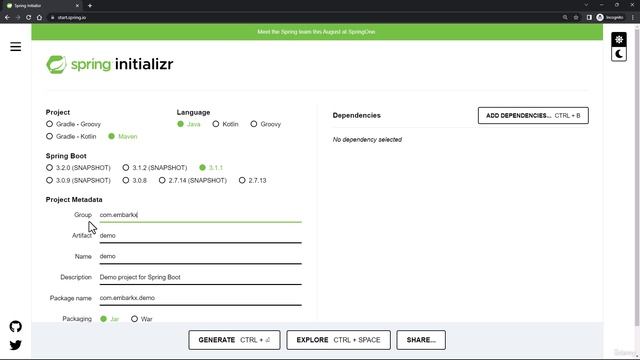Choose Groovy as the language
The height and width of the screenshot is (360, 640).
click(266, 124)
